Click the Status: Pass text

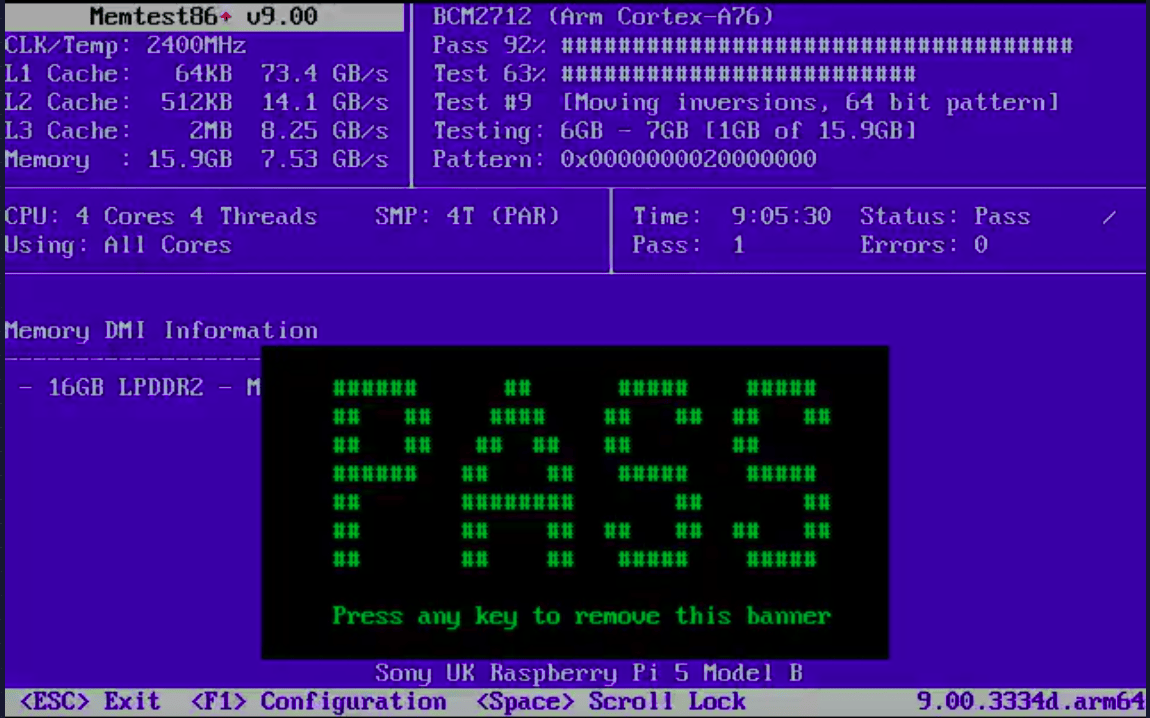pyautogui.click(x=945, y=217)
